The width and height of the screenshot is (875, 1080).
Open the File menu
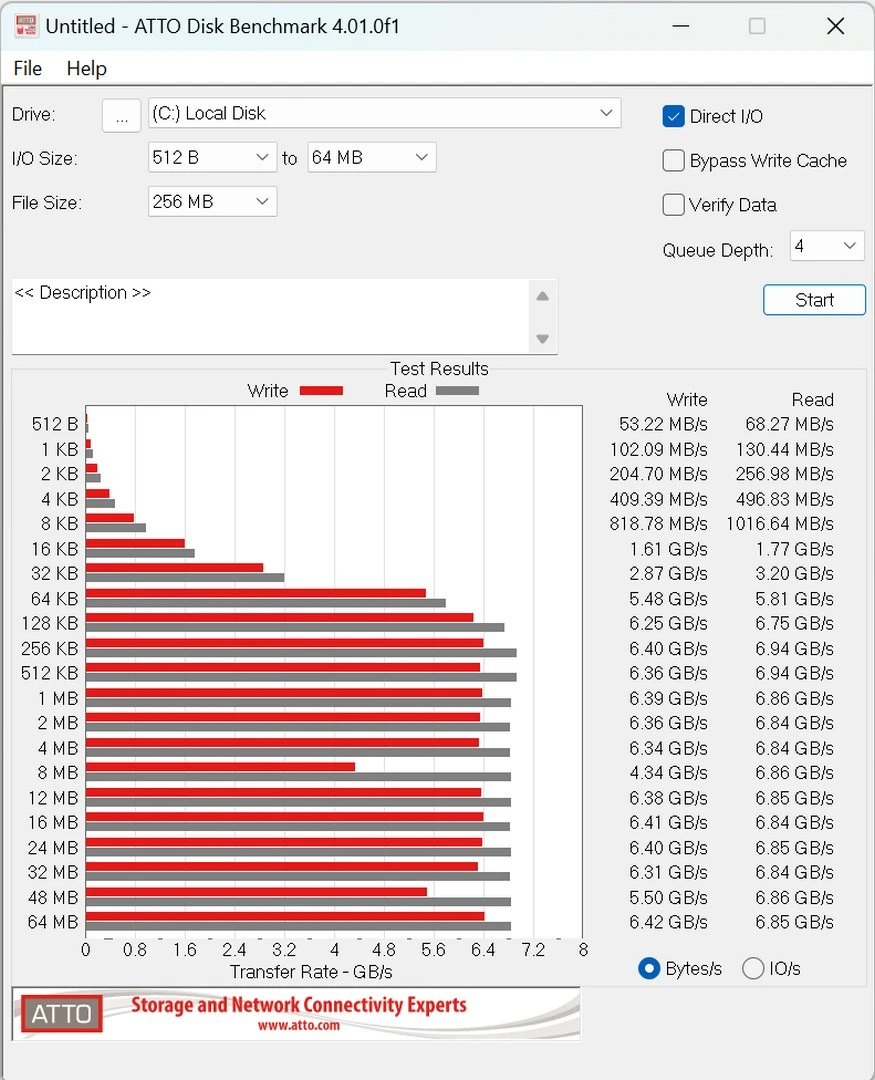(x=28, y=68)
